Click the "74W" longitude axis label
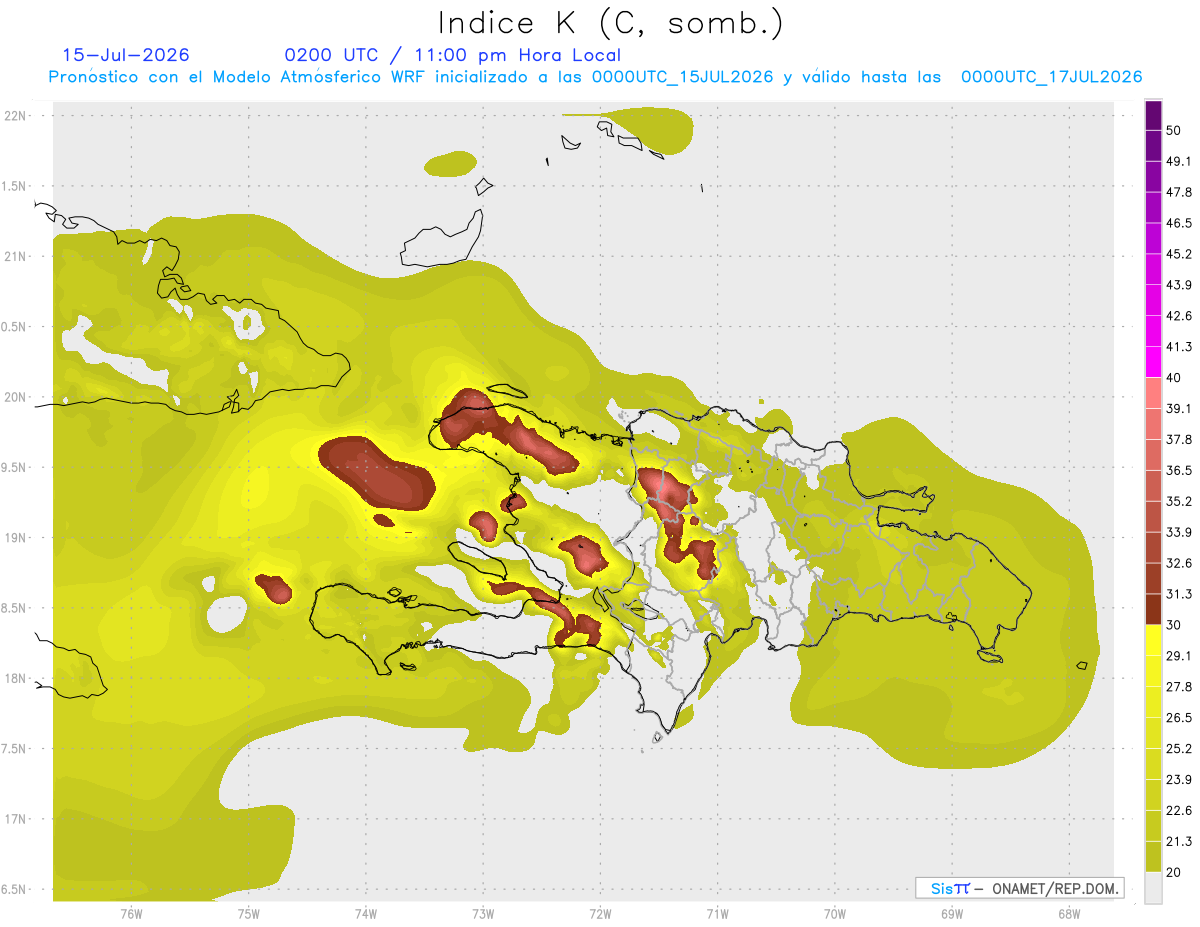1200x927 pixels. click(x=365, y=913)
